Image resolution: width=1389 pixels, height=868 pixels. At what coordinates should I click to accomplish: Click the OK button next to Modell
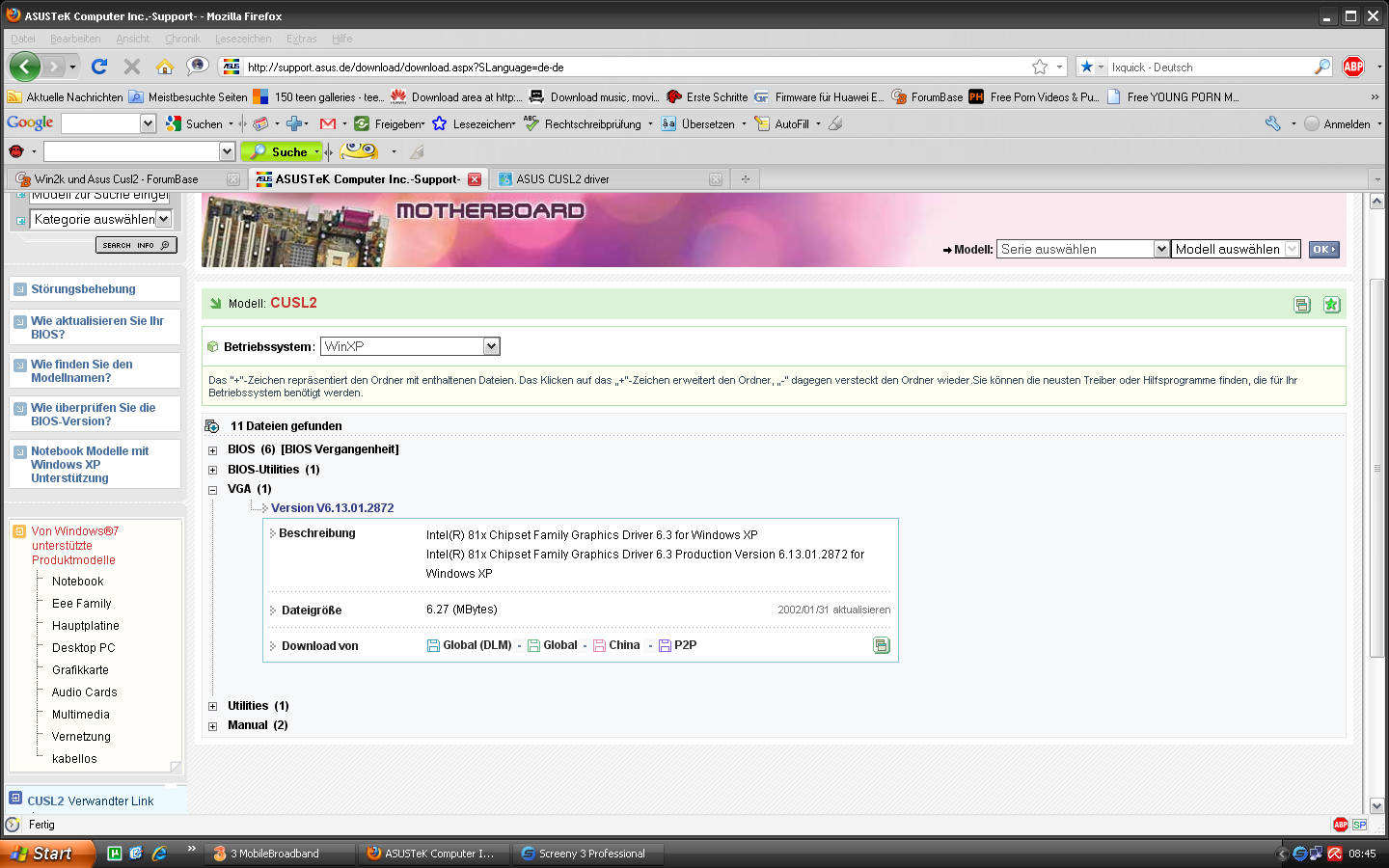(1323, 249)
